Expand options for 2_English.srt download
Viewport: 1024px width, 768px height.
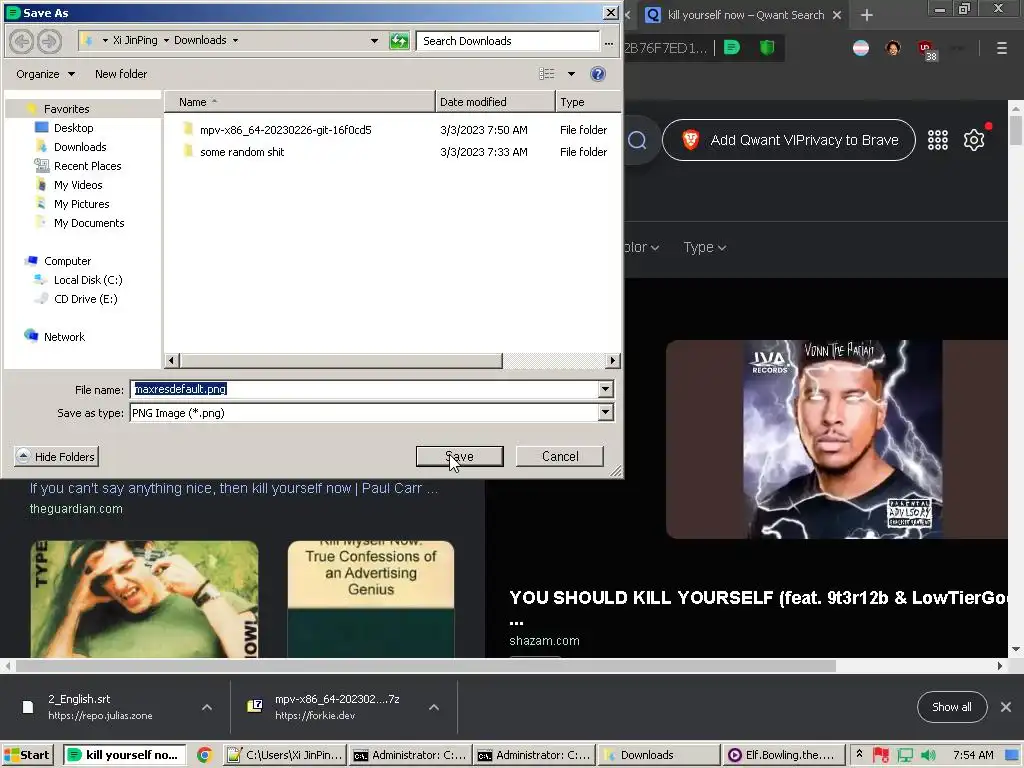pos(207,707)
